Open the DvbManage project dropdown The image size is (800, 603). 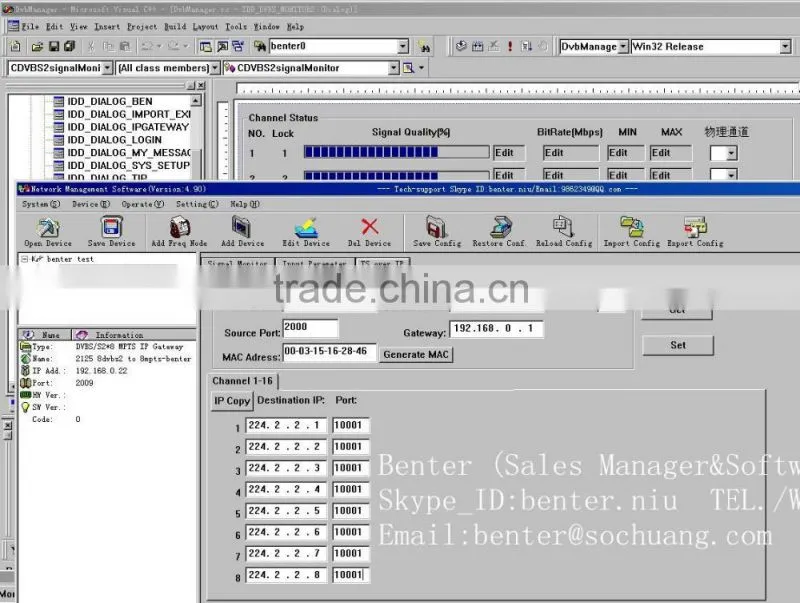tap(623, 47)
